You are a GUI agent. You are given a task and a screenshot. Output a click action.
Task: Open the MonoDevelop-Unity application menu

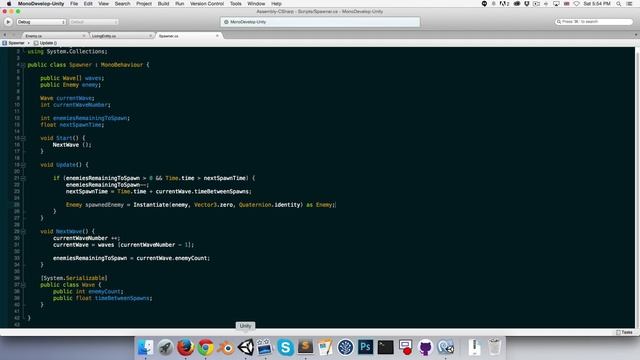(x=41, y=4)
